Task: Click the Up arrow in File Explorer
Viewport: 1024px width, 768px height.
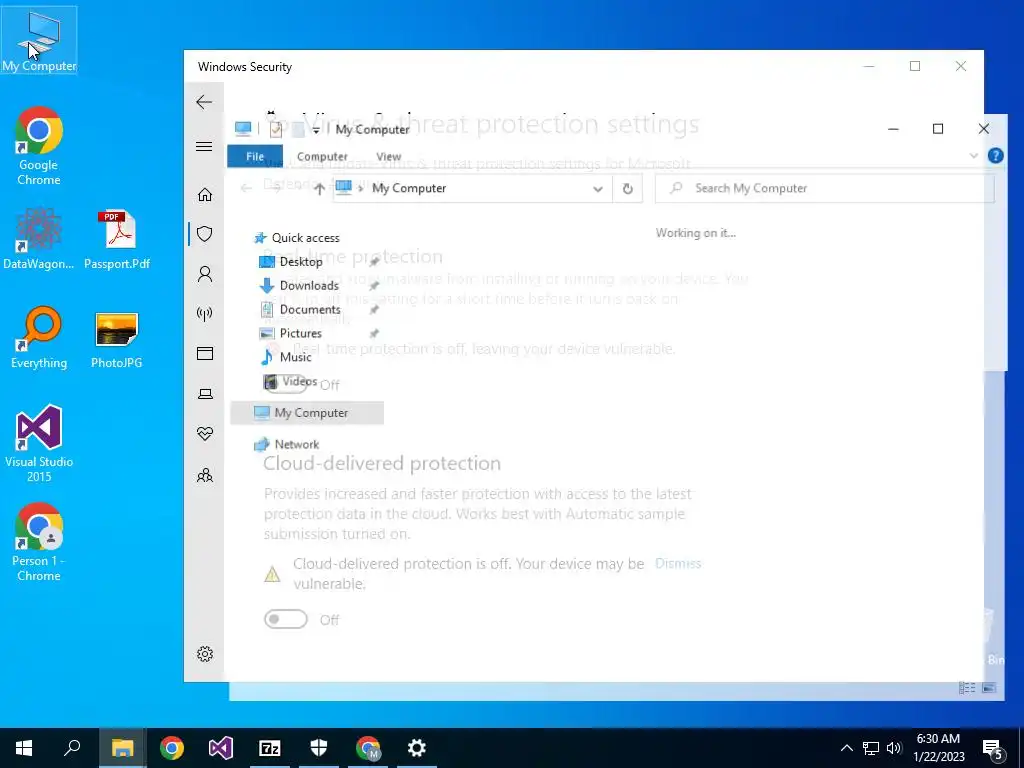Action: (319, 189)
